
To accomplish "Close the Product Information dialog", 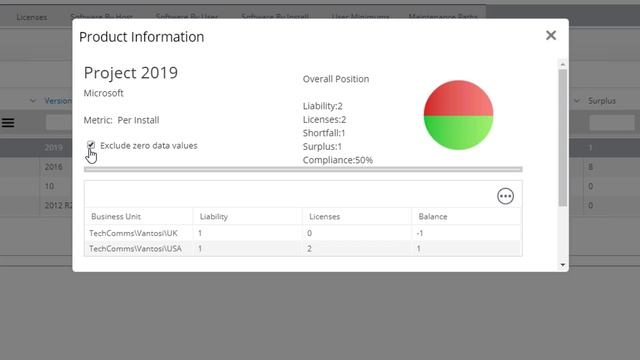I will pyautogui.click(x=551, y=36).
